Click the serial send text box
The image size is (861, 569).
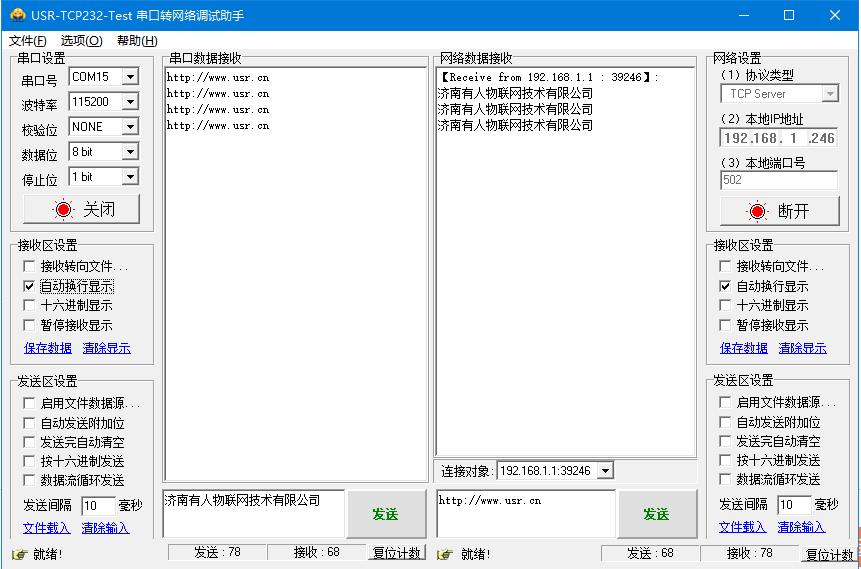254,514
